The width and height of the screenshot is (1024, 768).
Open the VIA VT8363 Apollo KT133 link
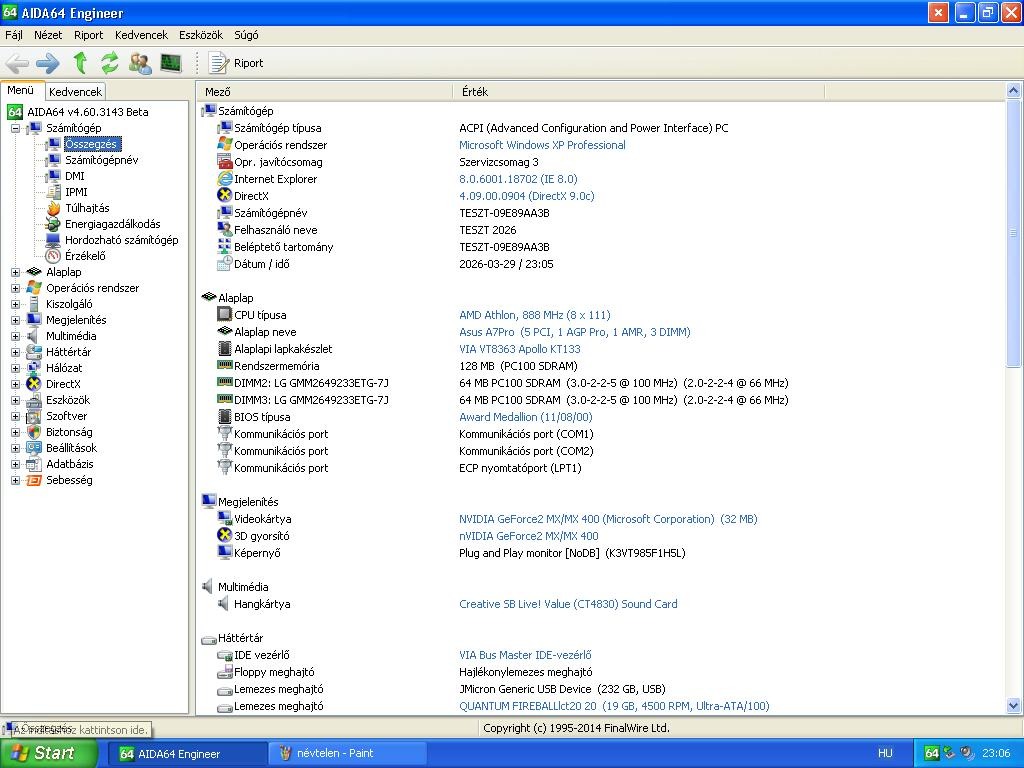coord(520,349)
